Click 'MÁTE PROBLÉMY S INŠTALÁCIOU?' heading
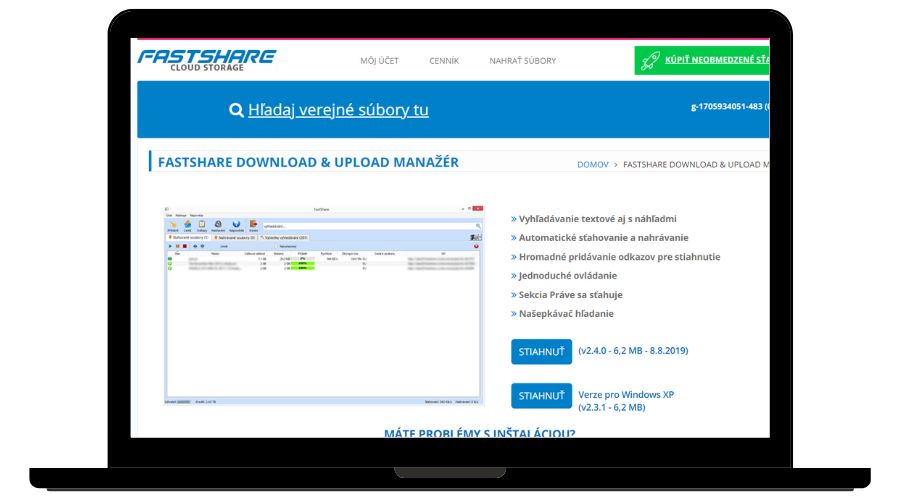 click(479, 433)
